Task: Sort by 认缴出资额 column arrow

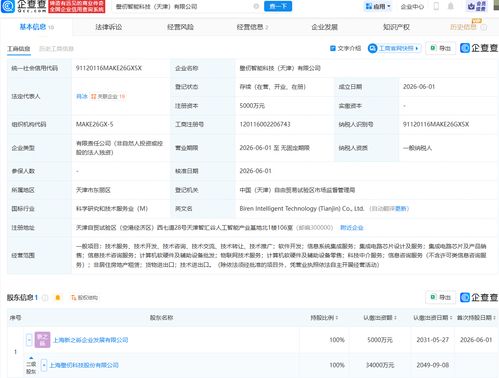Action: (395, 318)
